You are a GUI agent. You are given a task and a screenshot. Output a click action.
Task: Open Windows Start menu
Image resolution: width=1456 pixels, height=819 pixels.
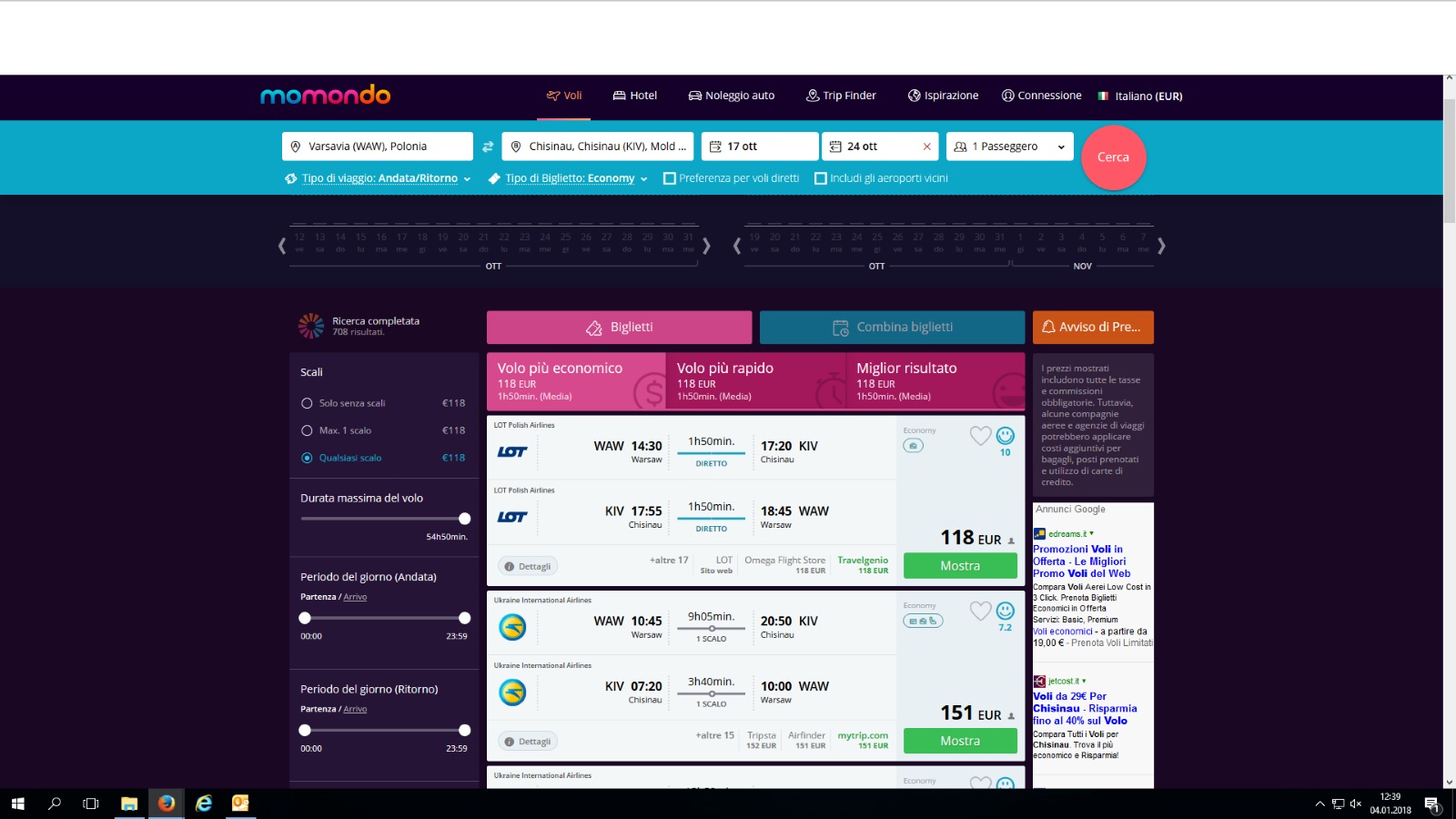[17, 804]
